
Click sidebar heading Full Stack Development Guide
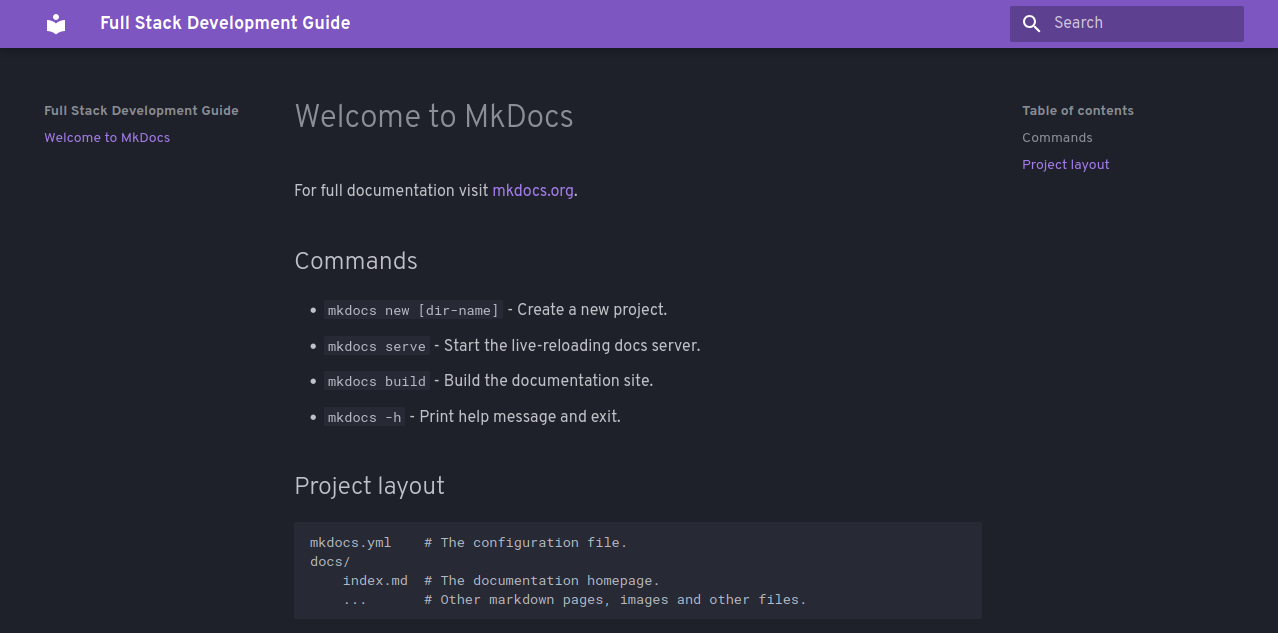(141, 111)
